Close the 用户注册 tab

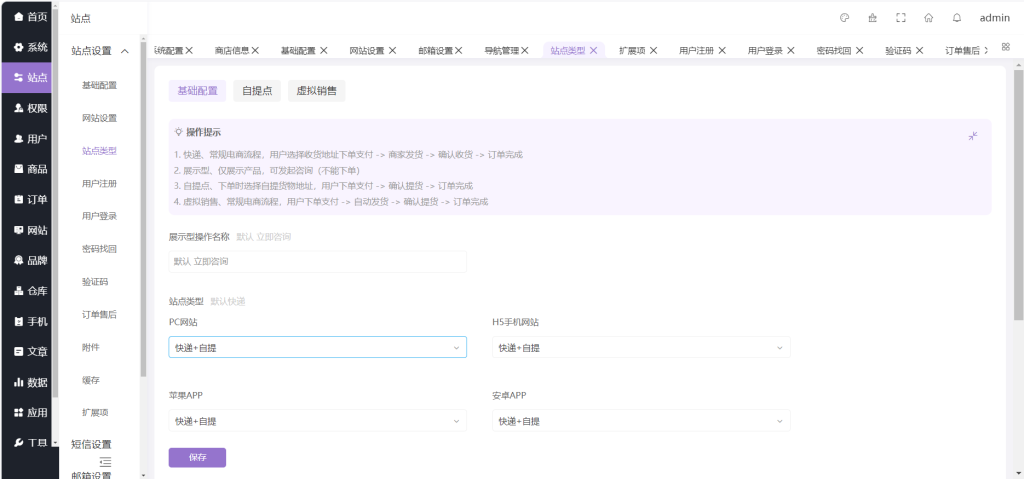[722, 50]
